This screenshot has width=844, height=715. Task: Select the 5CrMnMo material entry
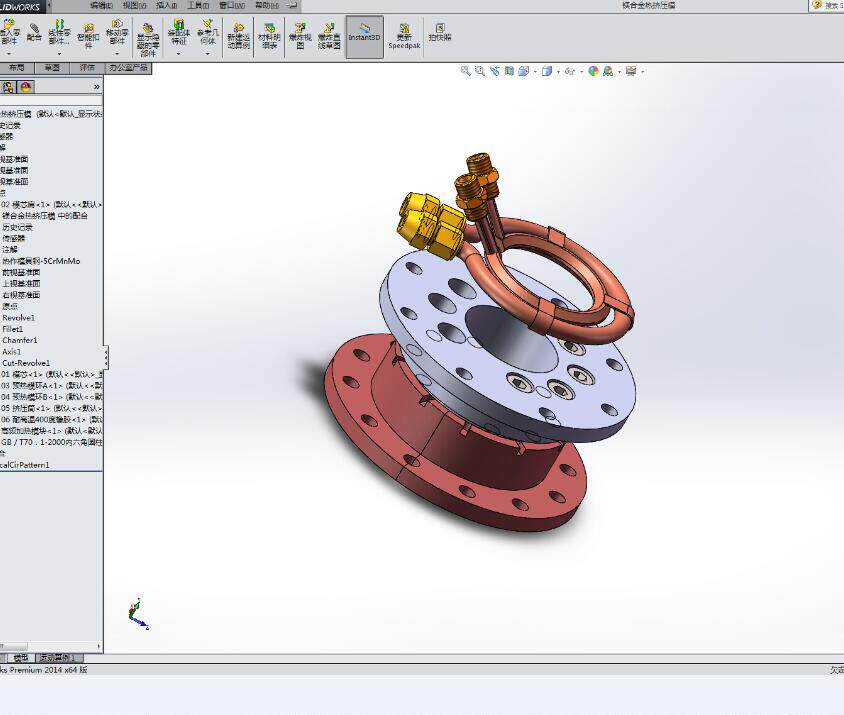coord(41,261)
